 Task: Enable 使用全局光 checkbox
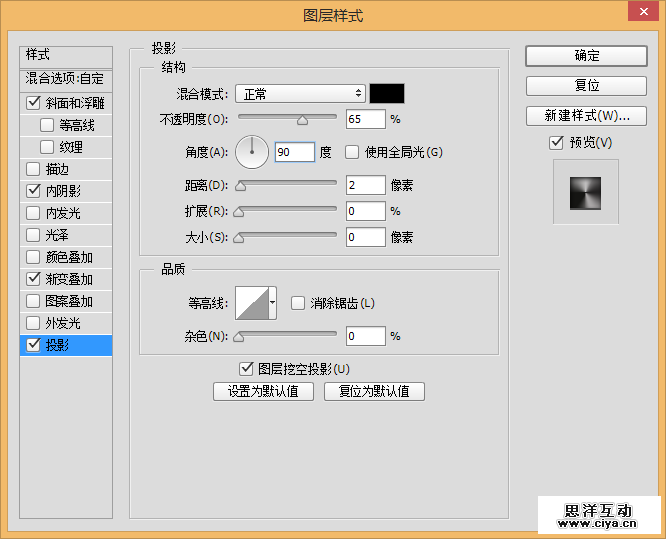(x=352, y=153)
